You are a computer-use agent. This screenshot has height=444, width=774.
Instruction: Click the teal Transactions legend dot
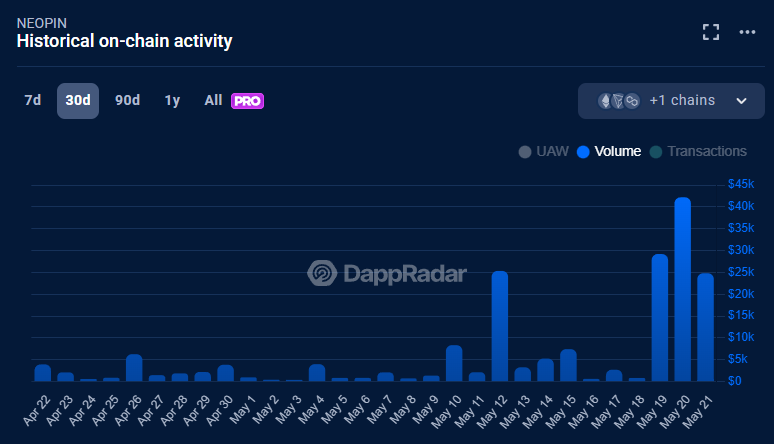coord(656,152)
